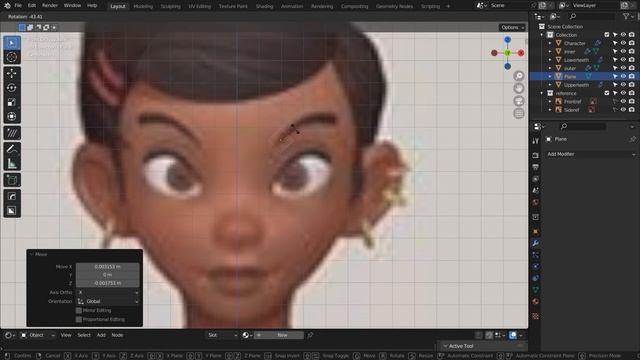Open the Scene properties tab
The width and height of the screenshot is (640, 360).
[536, 191]
